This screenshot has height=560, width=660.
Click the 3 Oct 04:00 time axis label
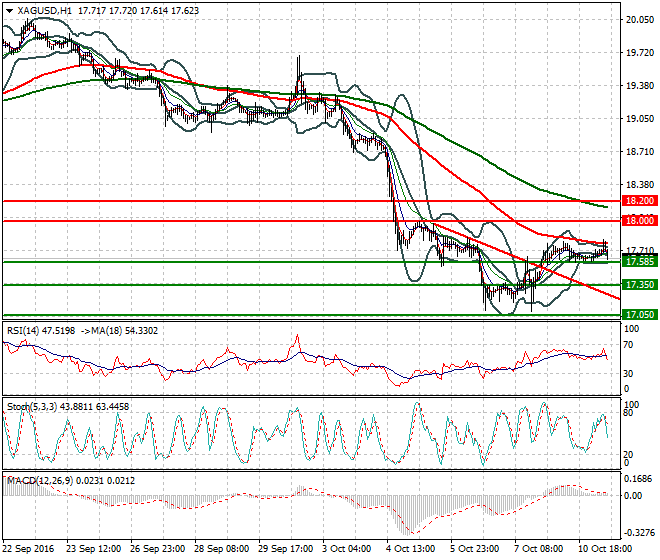click(x=347, y=549)
